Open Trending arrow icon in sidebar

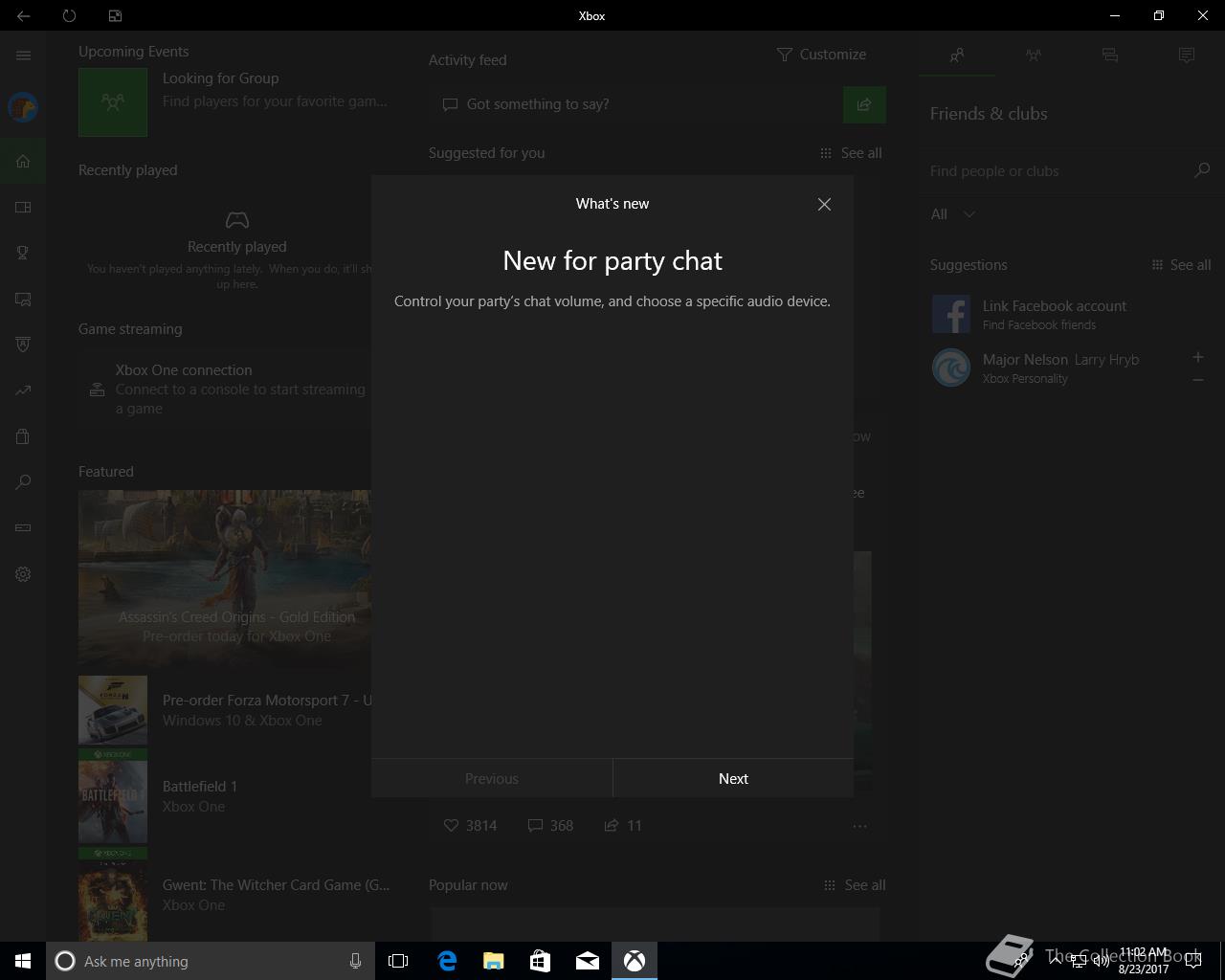tap(23, 390)
